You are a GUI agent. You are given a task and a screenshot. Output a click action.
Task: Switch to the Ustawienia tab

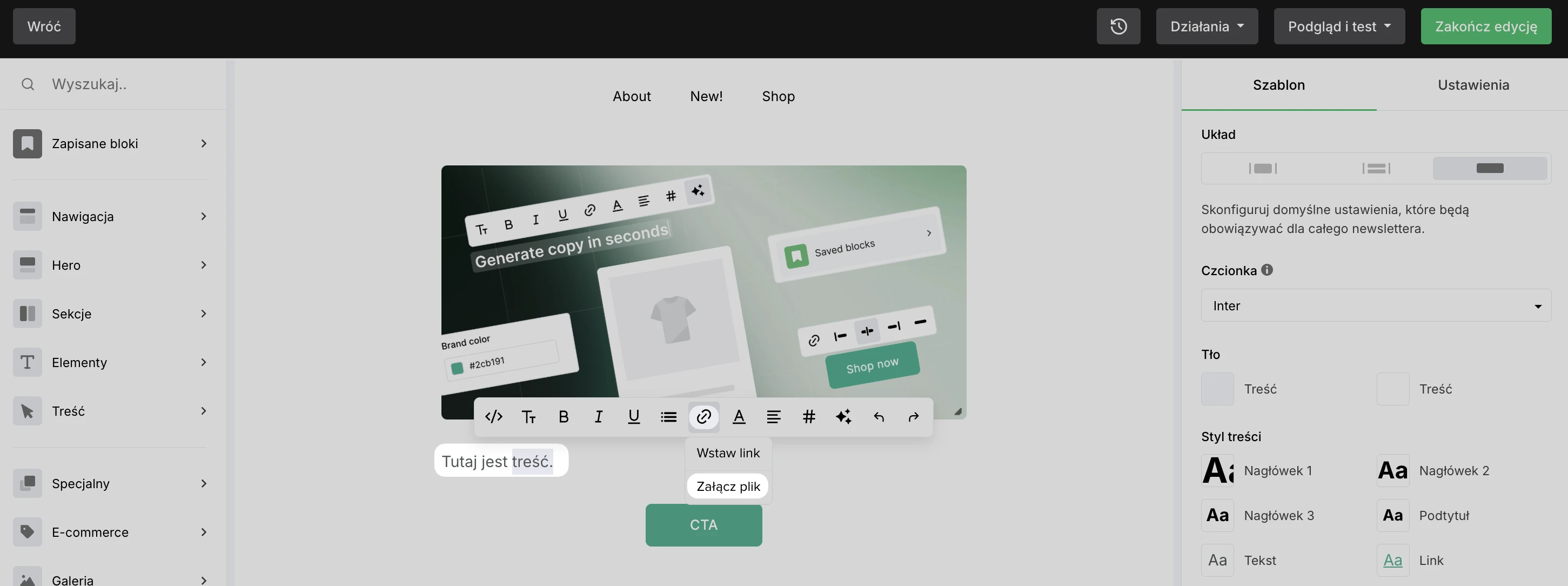point(1473,85)
